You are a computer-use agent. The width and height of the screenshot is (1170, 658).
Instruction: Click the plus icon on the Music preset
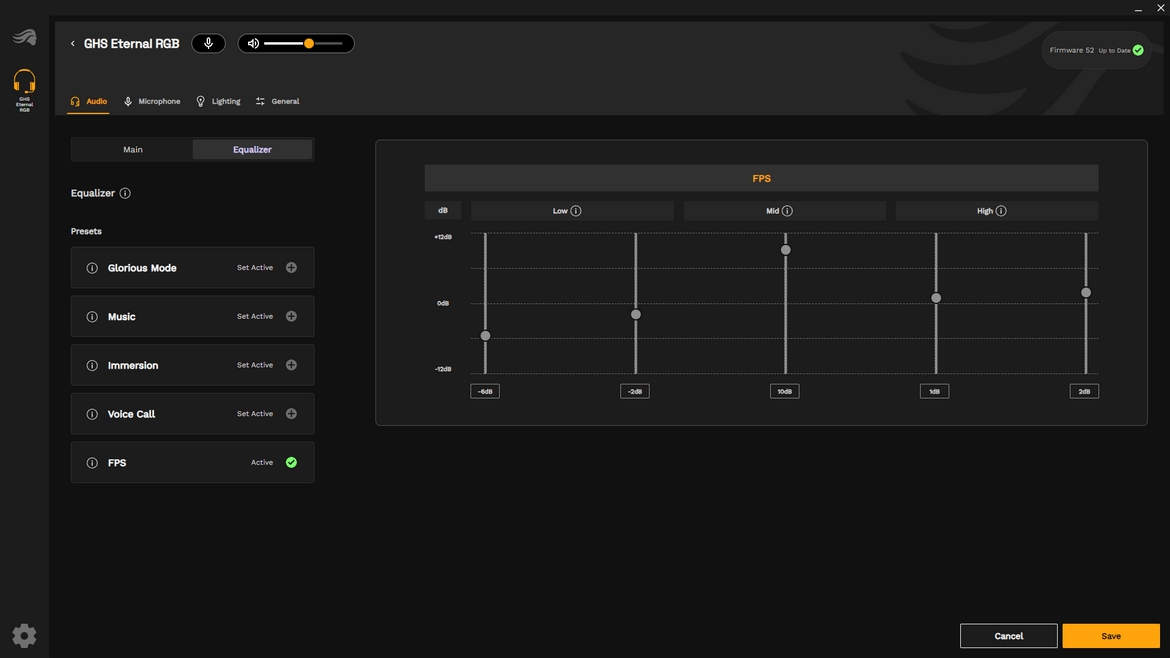[292, 316]
